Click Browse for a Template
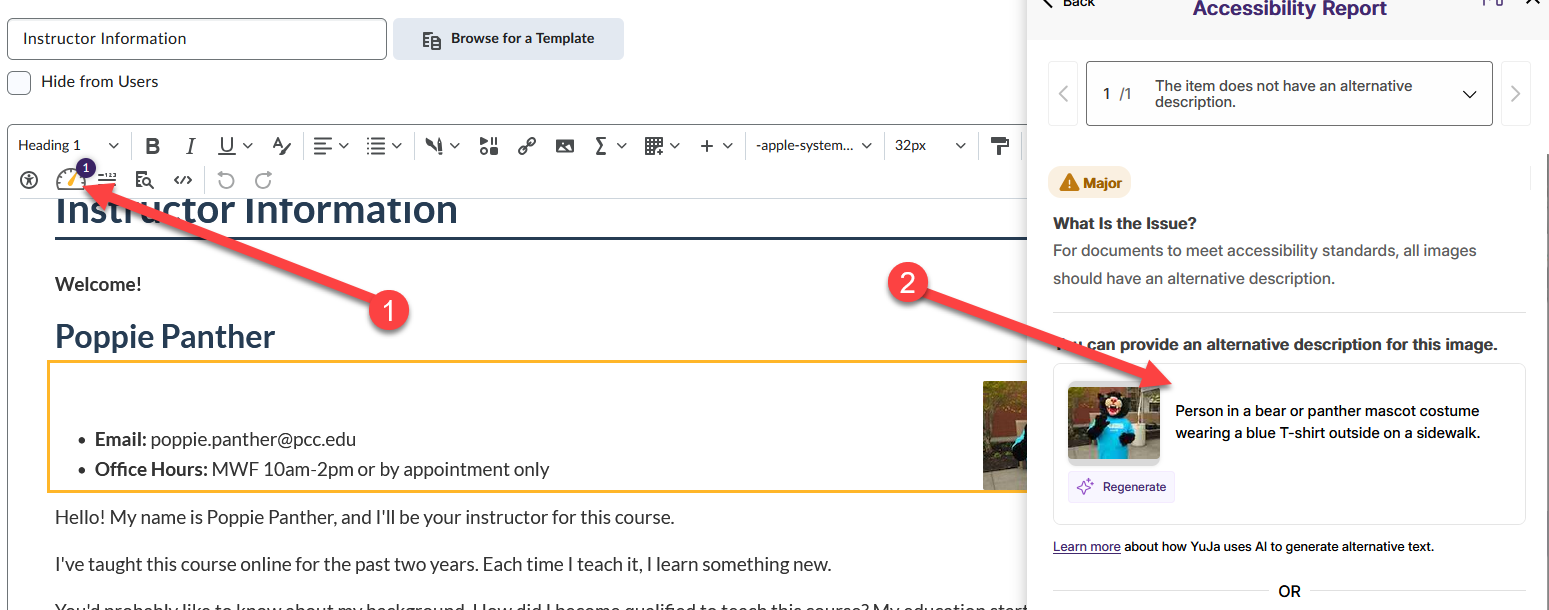The image size is (1549, 610). pos(508,38)
